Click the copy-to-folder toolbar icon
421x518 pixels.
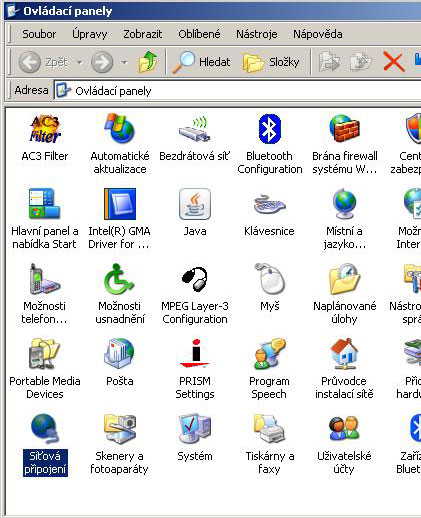pyautogui.click(x=361, y=62)
